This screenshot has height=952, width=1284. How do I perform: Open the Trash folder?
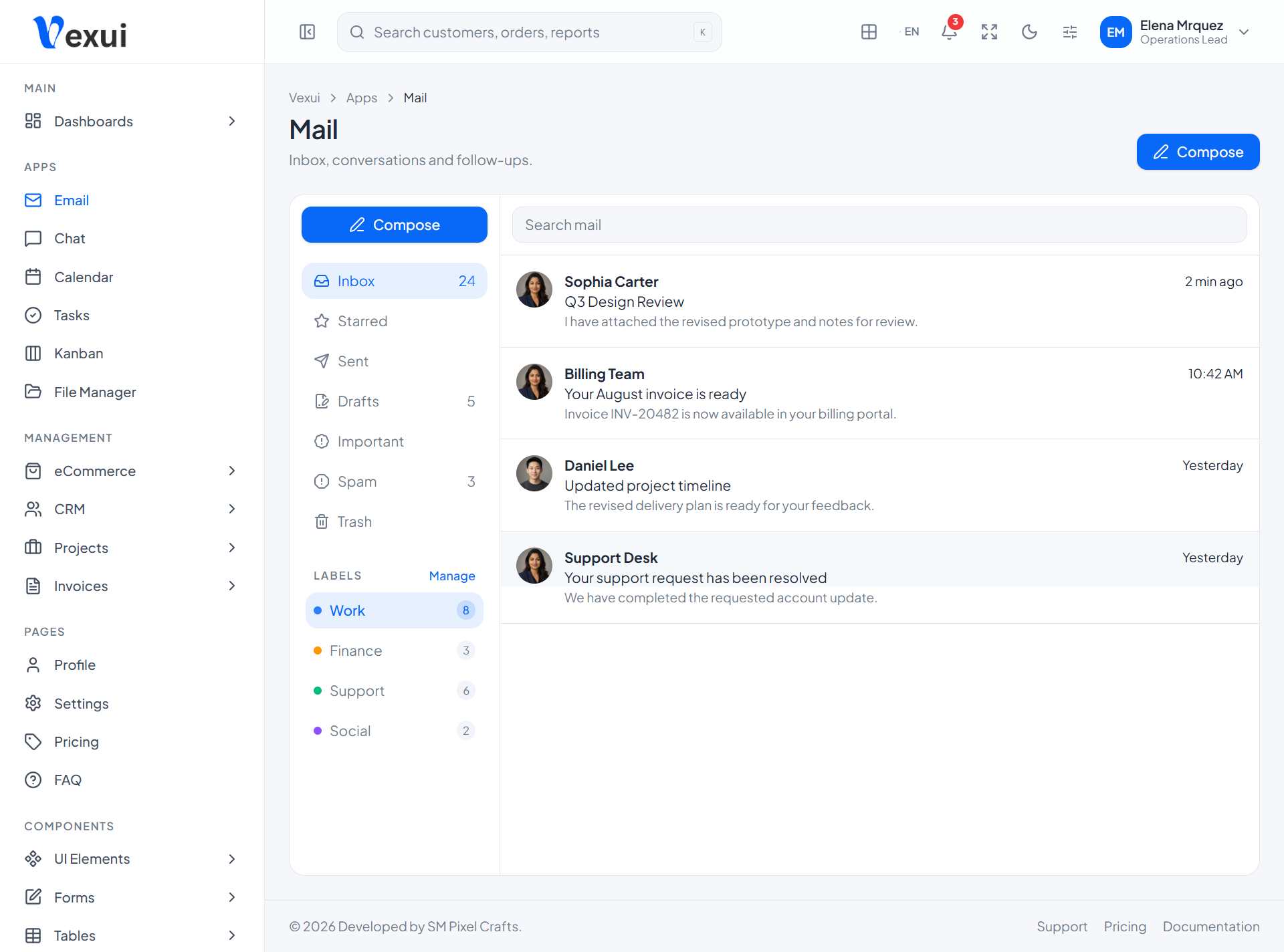(395, 521)
